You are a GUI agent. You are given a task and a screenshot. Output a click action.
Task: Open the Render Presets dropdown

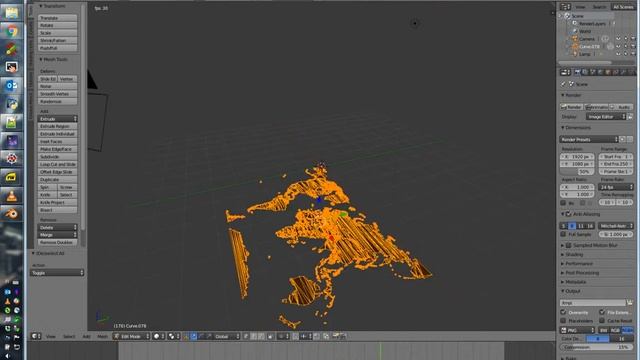pyautogui.click(x=589, y=140)
